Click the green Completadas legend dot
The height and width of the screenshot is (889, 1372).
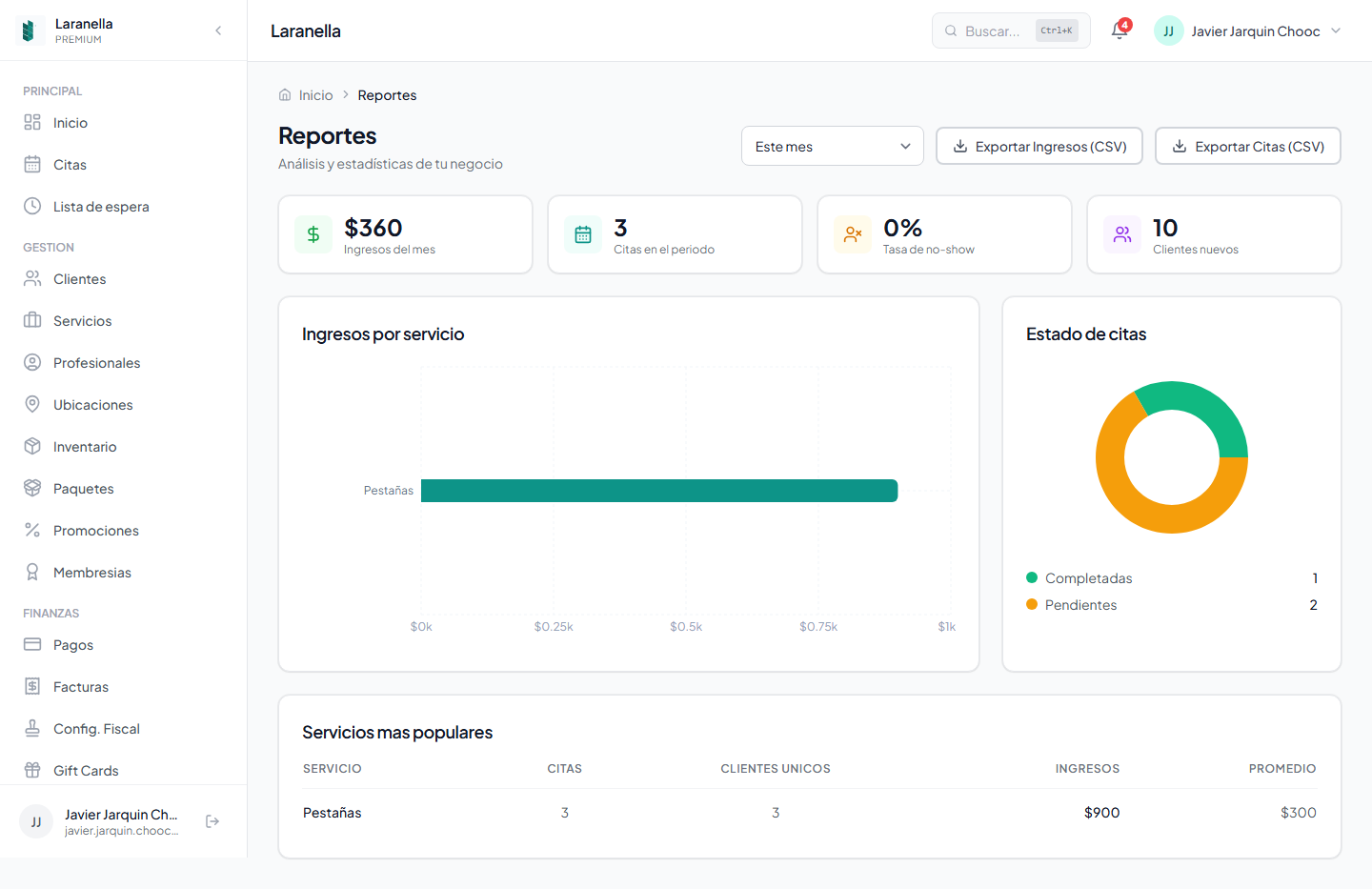(1032, 577)
